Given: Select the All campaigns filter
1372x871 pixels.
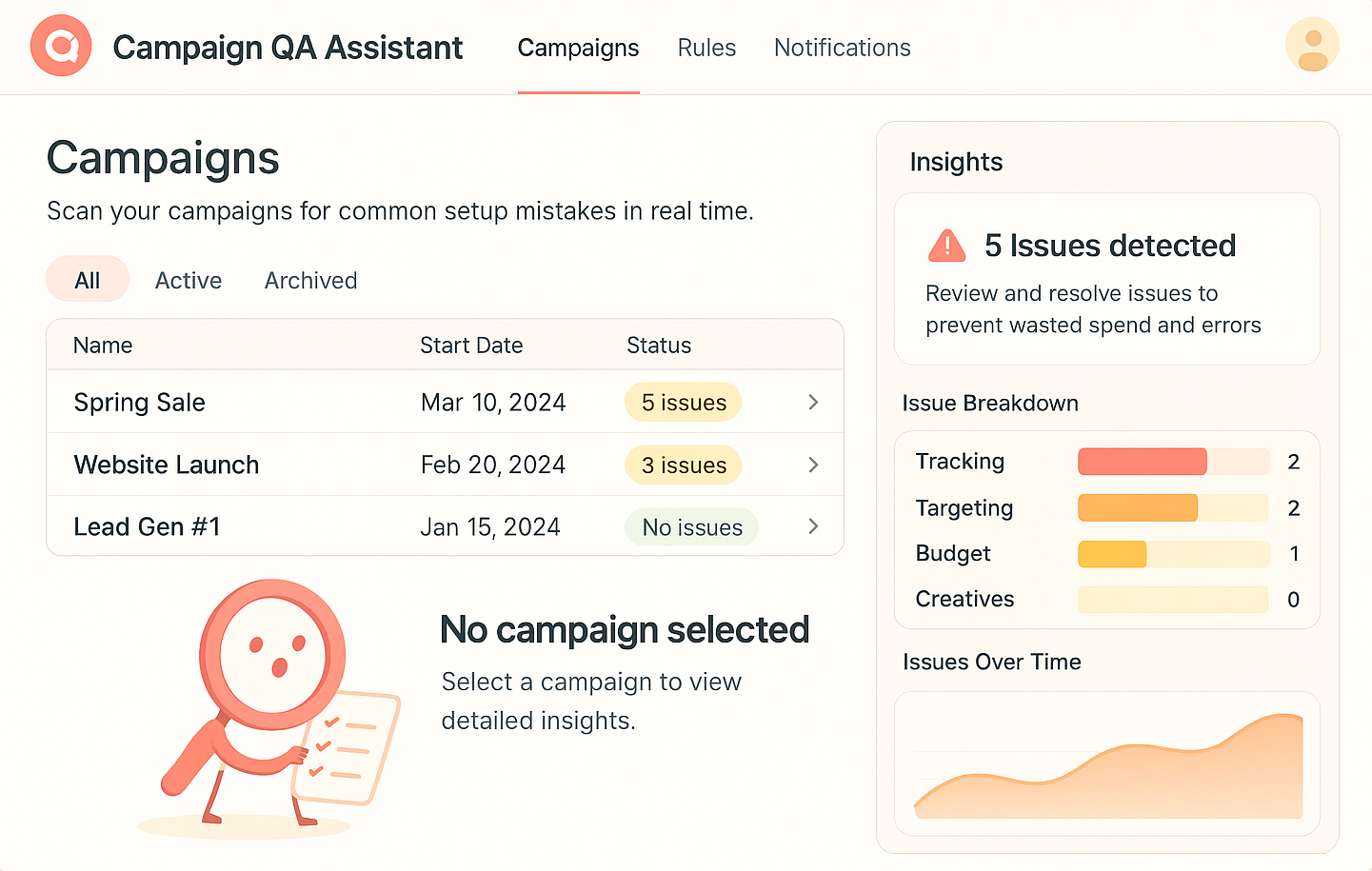Looking at the screenshot, I should pyautogui.click(x=88, y=279).
